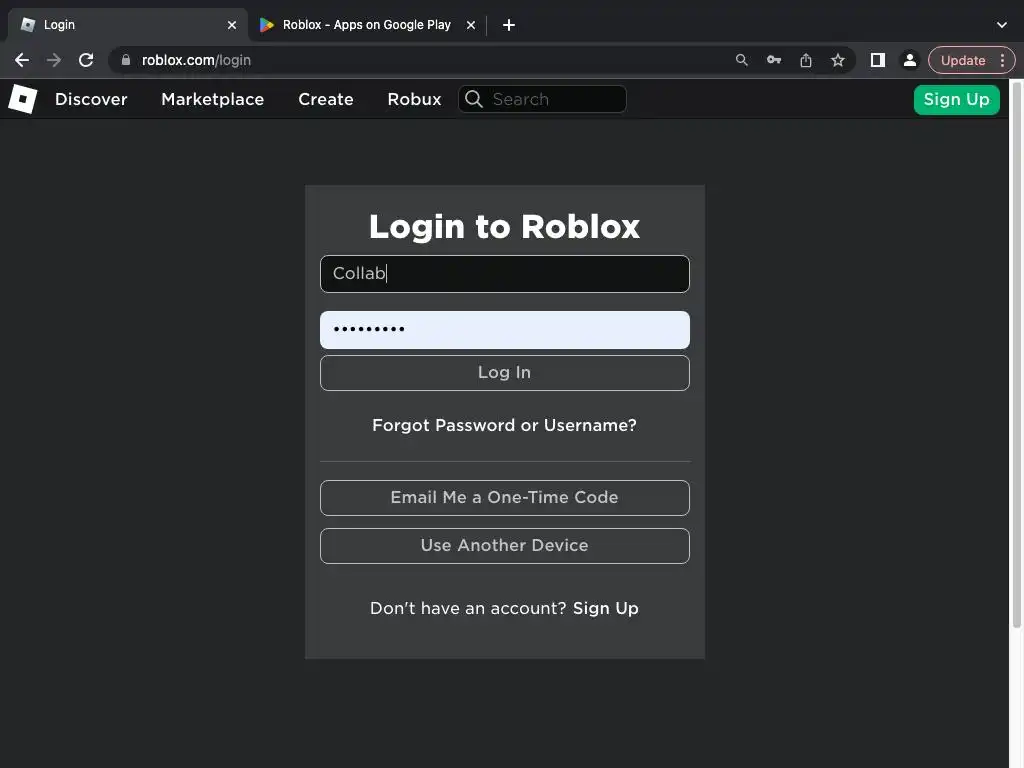Focus the password field
The image size is (1024, 768).
coord(505,330)
